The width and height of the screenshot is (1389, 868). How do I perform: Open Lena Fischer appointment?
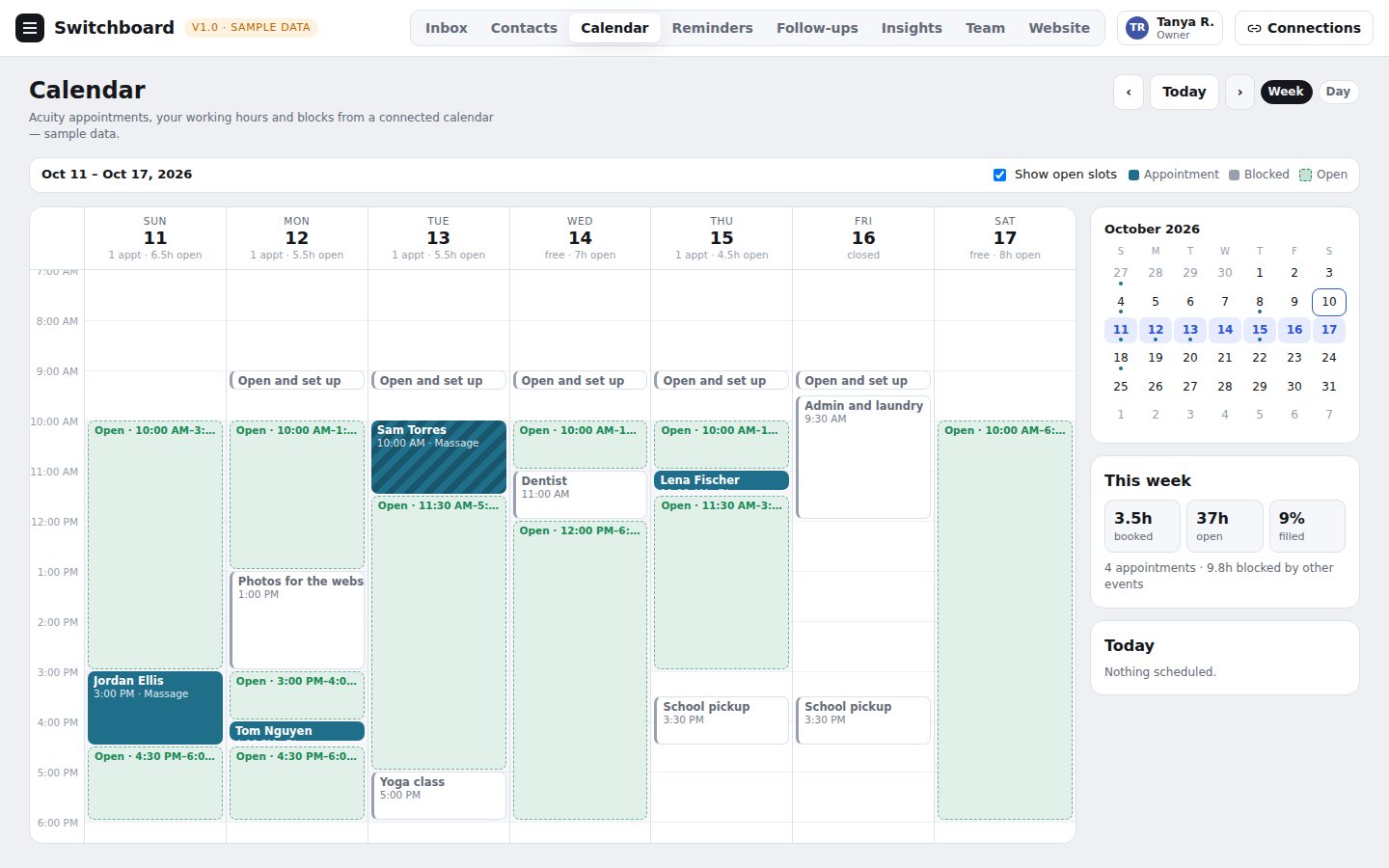722,480
